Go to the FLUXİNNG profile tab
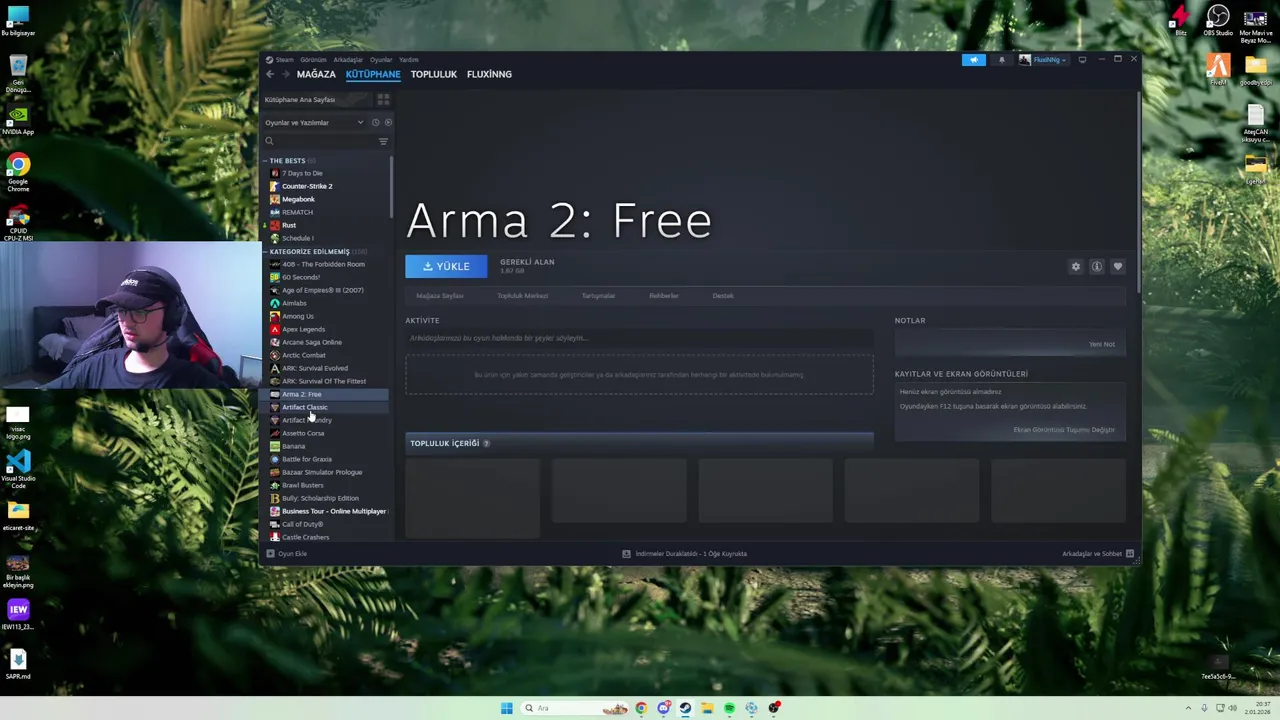 [489, 74]
